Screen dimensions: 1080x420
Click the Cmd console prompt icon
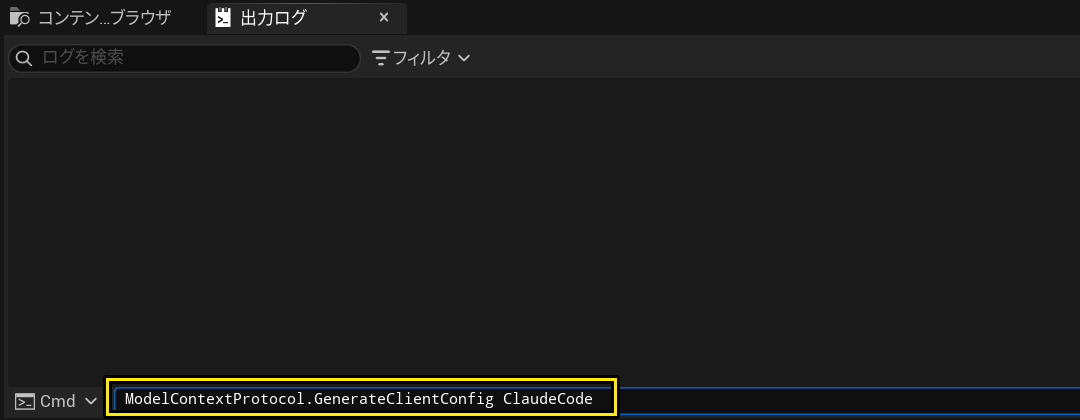[25, 401]
